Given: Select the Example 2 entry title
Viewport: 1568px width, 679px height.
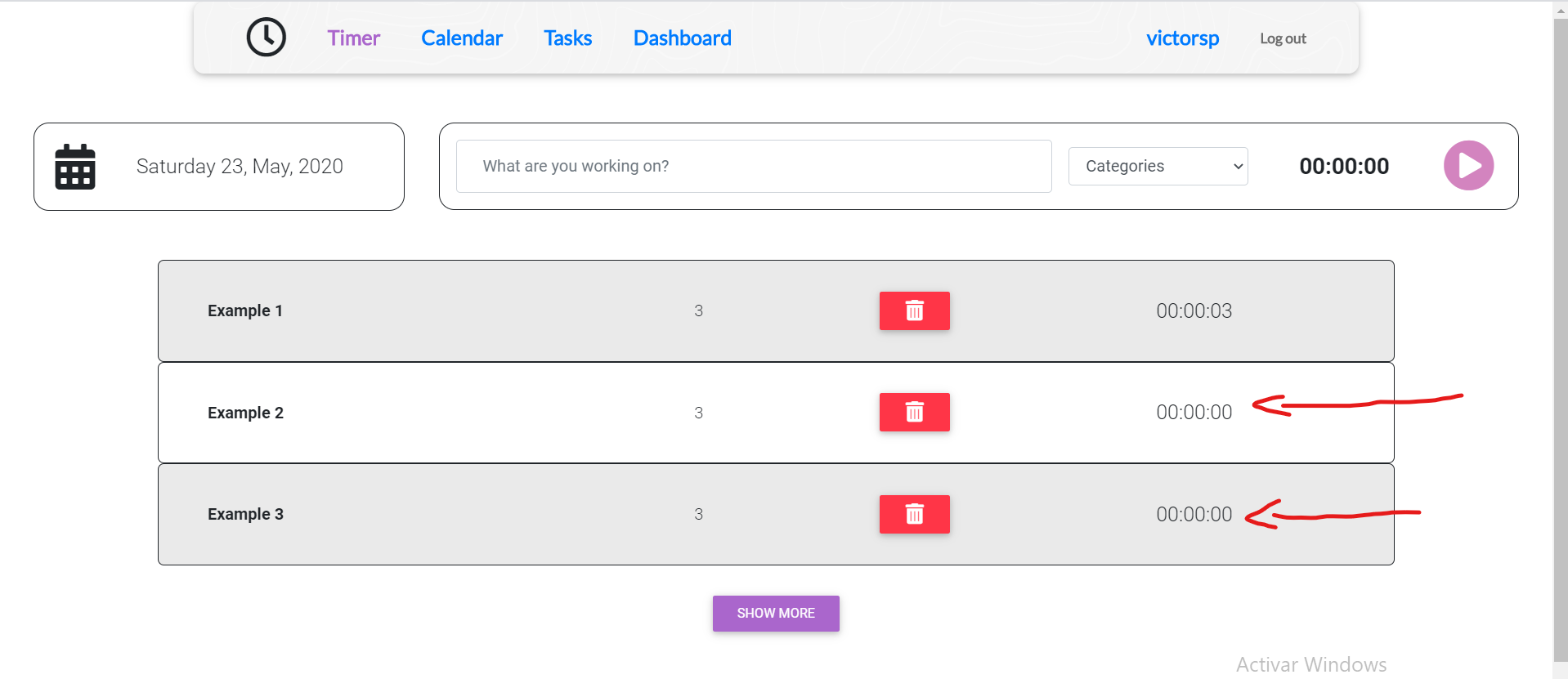Looking at the screenshot, I should click(245, 413).
